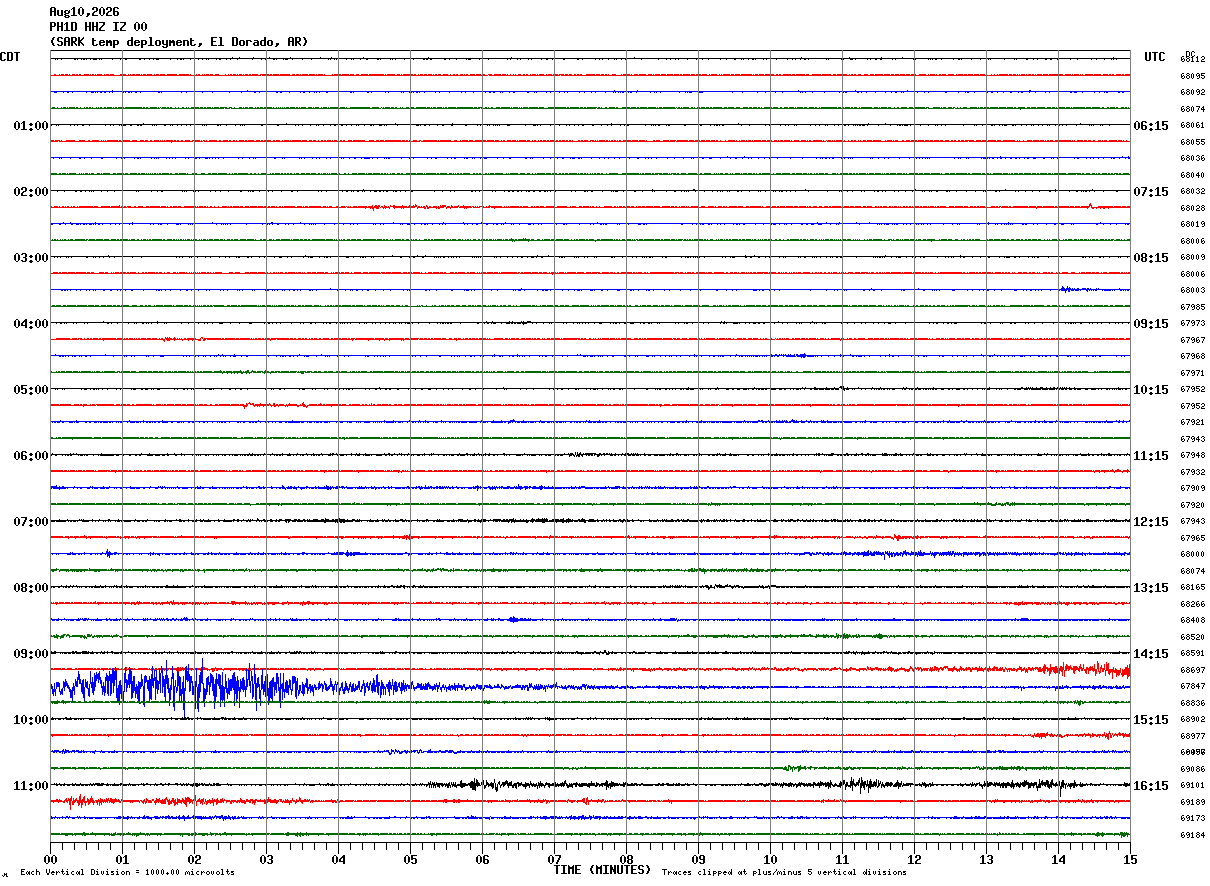Click the DC offset value 68112

(x=1193, y=60)
